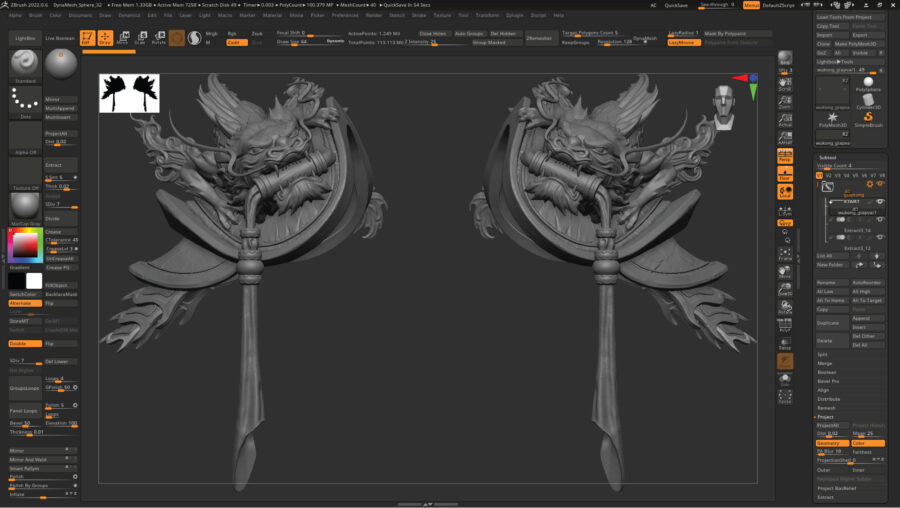Collapse the Project section
The image size is (900, 508).
click(826, 416)
